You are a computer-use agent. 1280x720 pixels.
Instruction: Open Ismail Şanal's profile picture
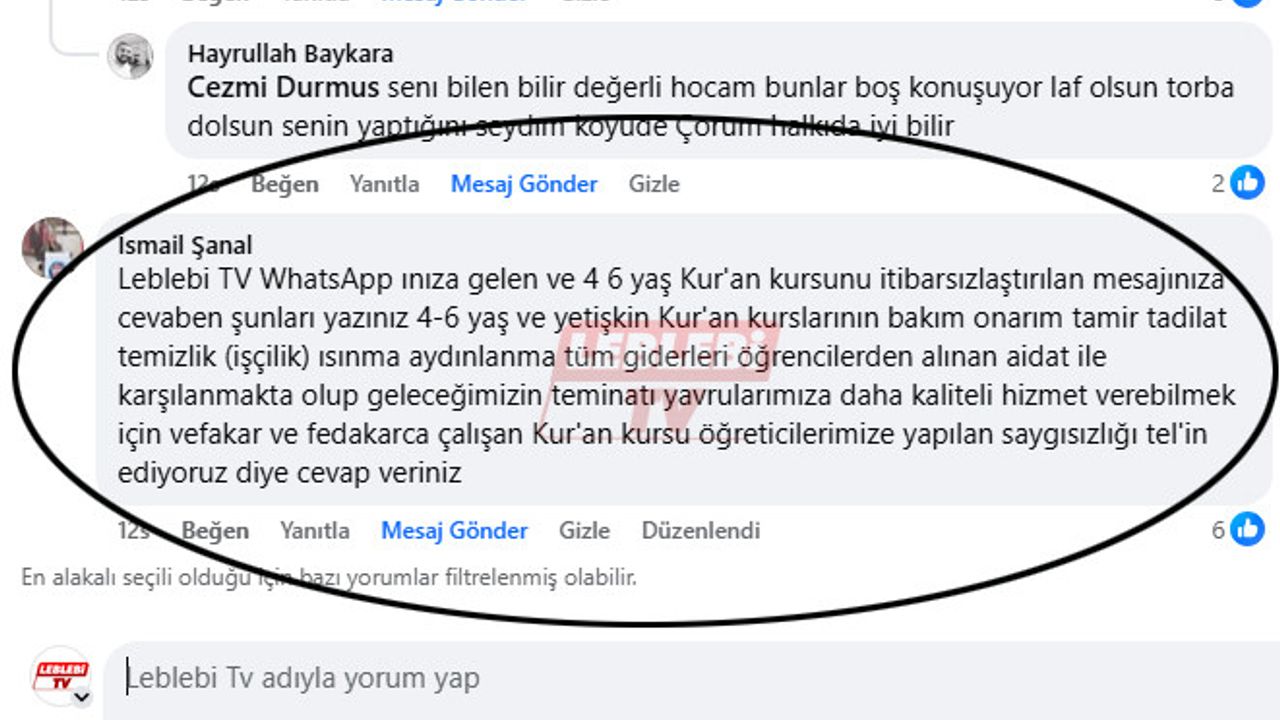53,247
